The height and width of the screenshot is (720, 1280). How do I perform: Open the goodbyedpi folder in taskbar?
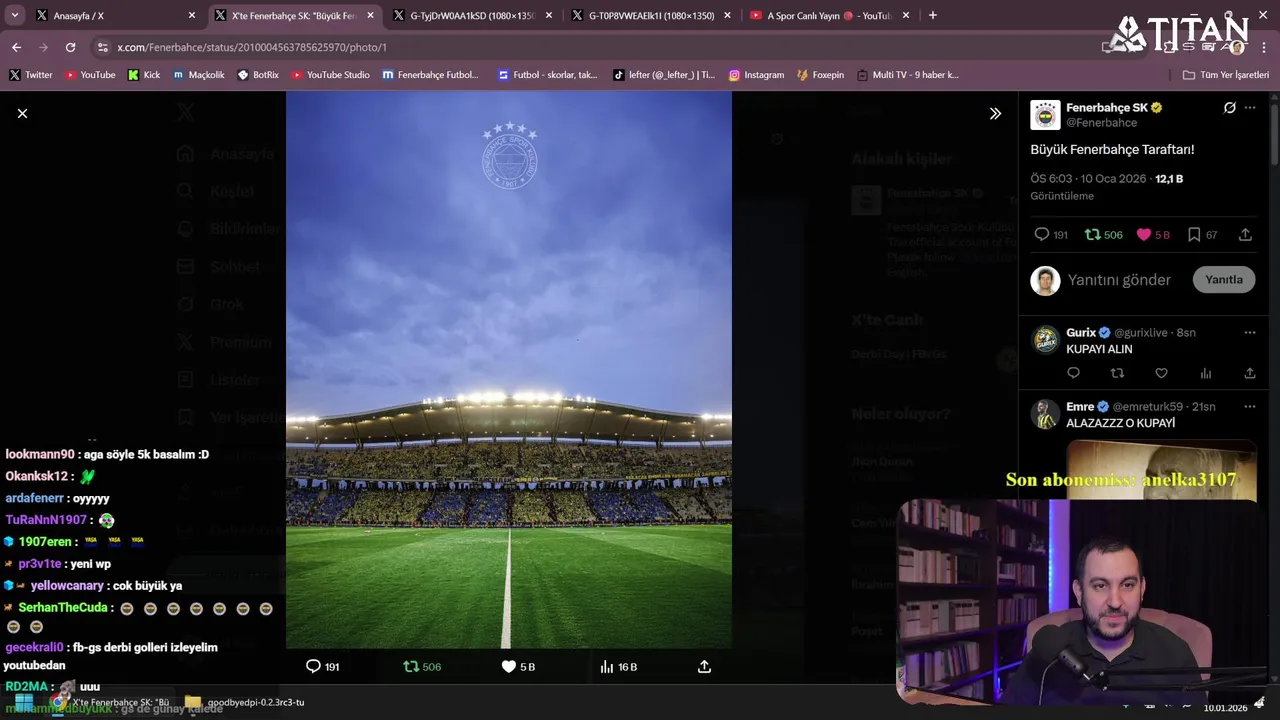[x=244, y=702]
